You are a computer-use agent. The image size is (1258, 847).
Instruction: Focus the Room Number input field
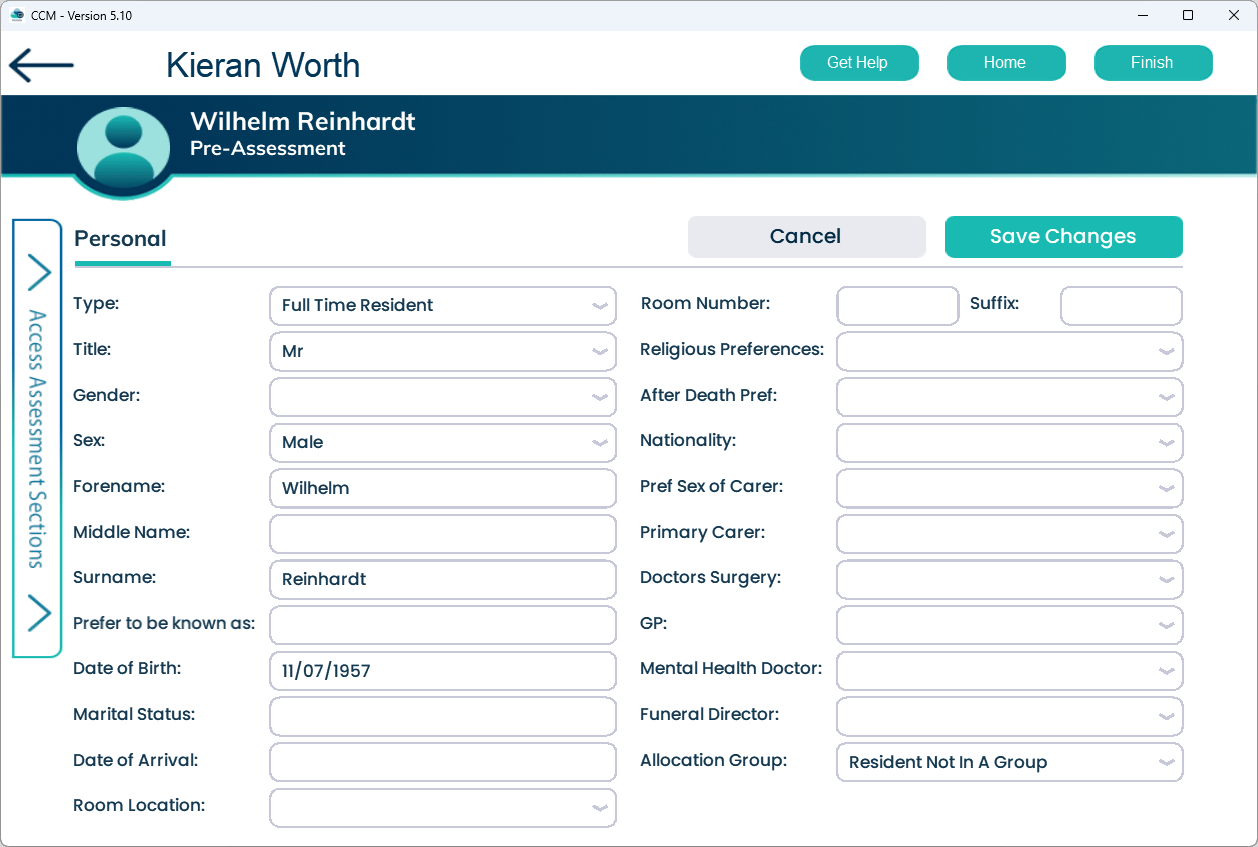897,306
